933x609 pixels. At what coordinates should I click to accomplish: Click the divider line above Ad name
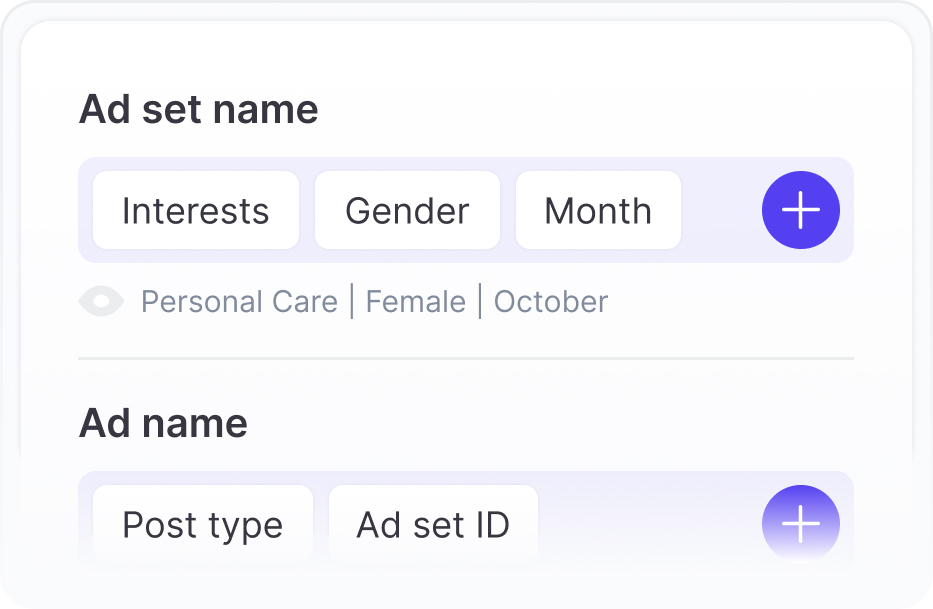point(466,358)
